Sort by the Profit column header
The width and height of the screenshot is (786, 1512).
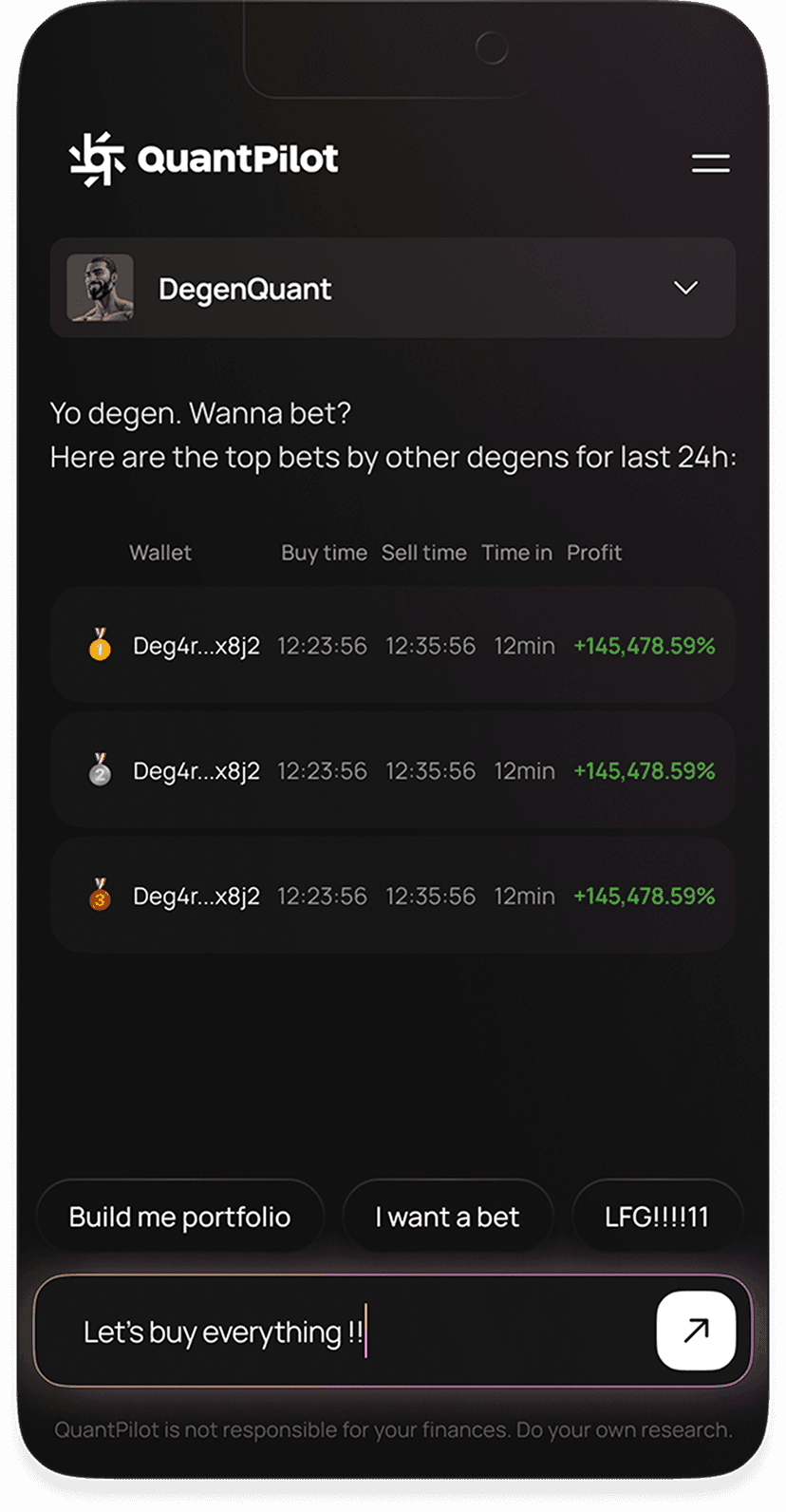[x=594, y=553]
